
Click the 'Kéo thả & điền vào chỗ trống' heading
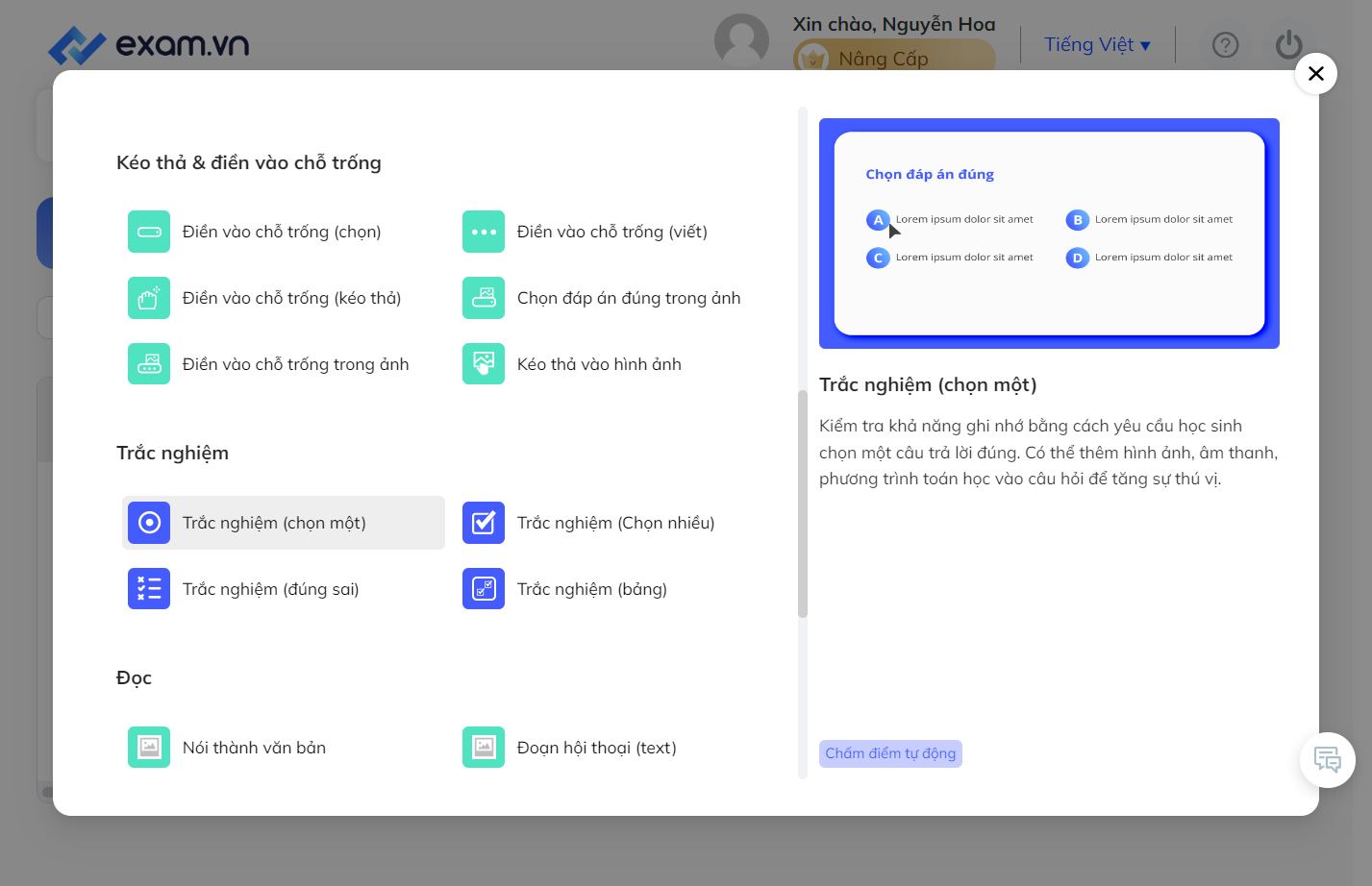click(x=249, y=162)
